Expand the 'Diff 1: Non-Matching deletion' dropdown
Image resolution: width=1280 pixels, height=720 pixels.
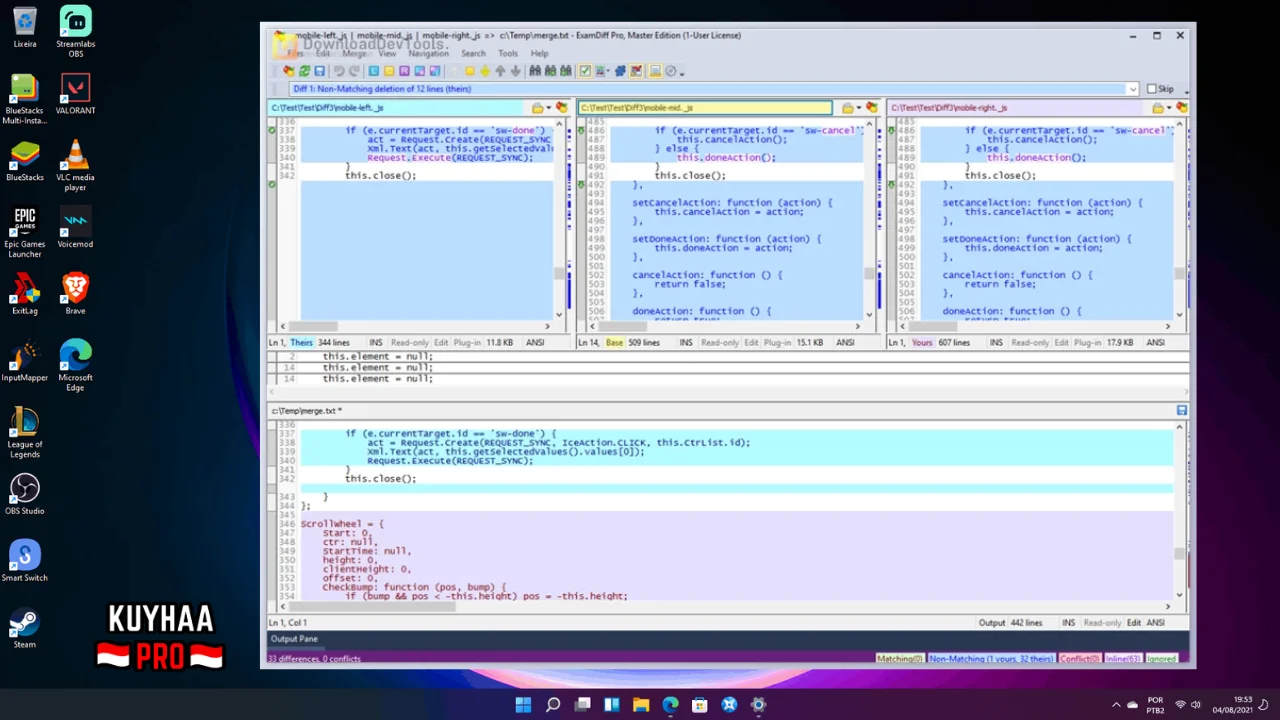[x=1132, y=89]
